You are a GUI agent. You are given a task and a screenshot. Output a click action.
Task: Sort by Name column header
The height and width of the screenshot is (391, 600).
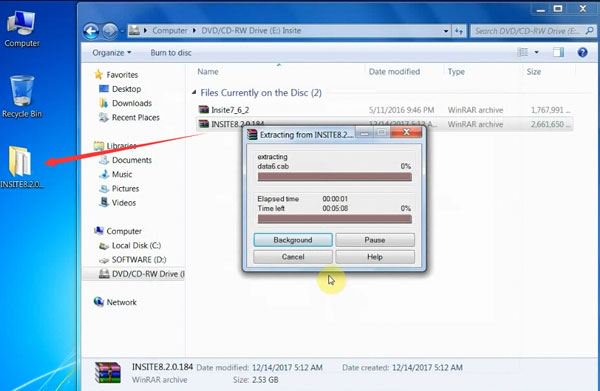tap(208, 72)
